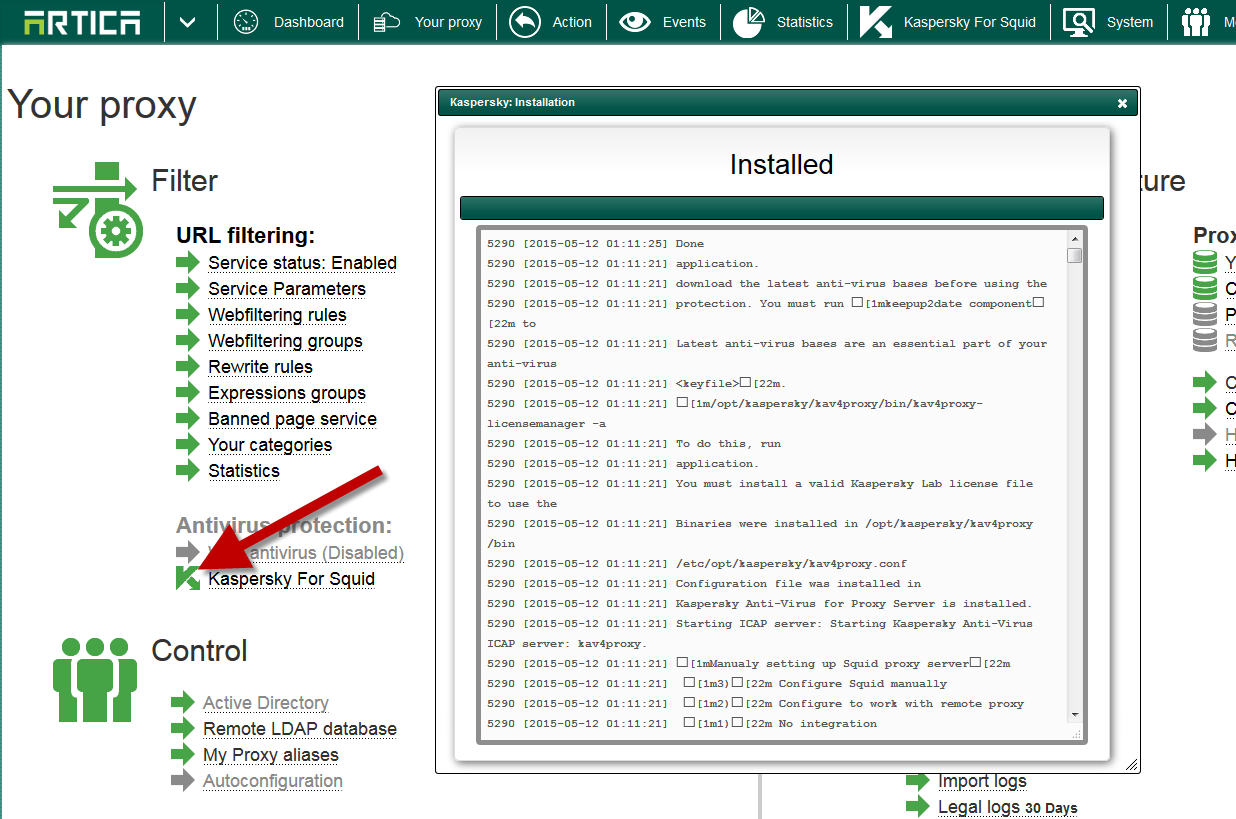1236x819 pixels.
Task: Open My Proxy aliases link
Action: pos(271,755)
